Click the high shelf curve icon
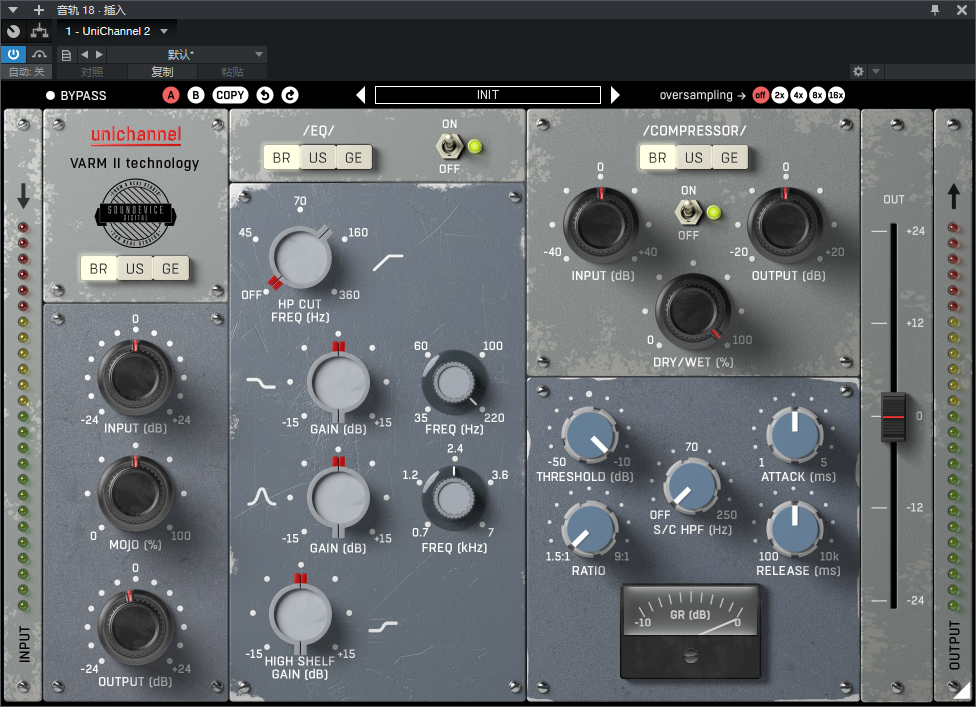 click(383, 627)
